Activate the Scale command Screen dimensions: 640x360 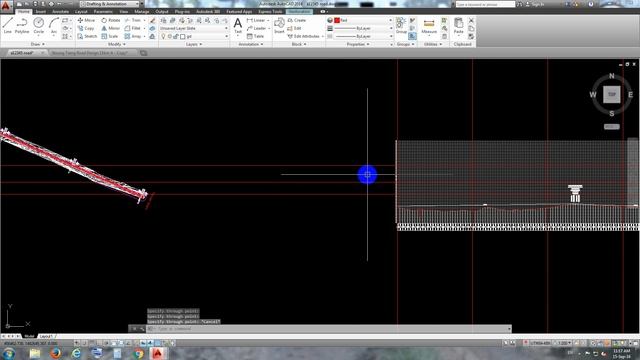click(110, 36)
